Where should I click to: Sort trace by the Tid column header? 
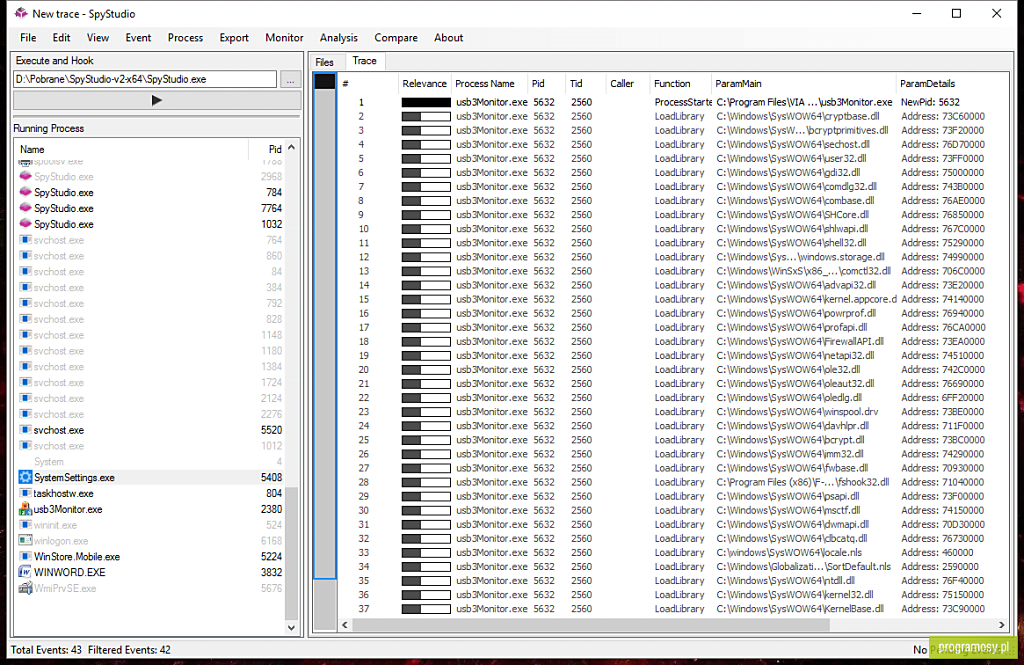point(576,84)
